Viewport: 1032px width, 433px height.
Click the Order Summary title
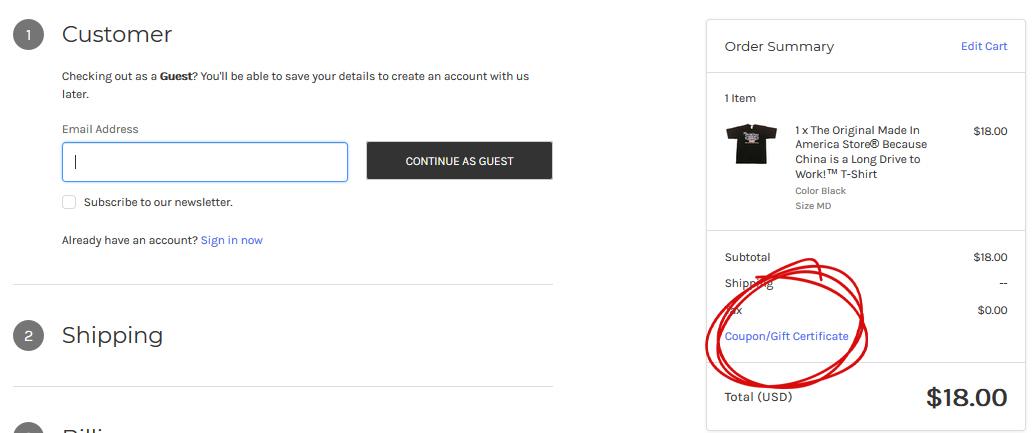tap(779, 47)
